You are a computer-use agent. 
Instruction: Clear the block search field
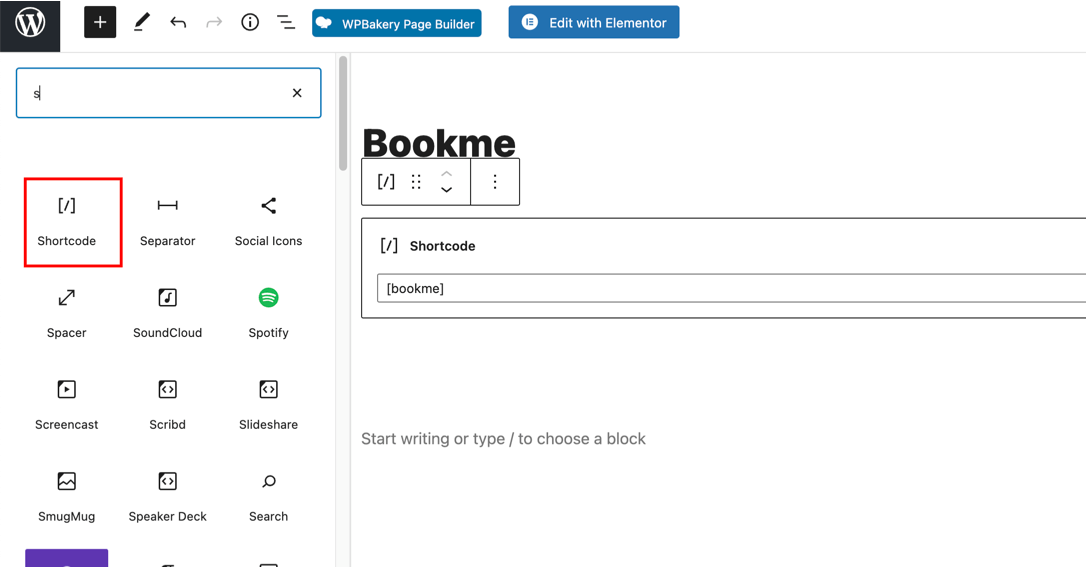pos(297,93)
